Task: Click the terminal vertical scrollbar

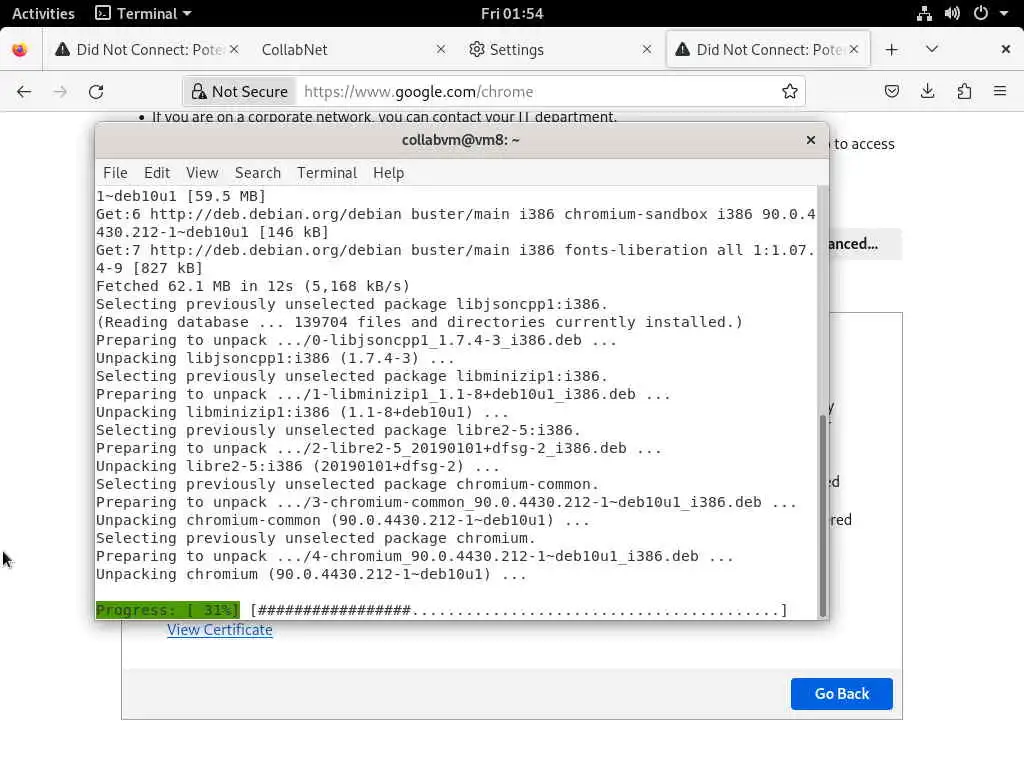Action: click(x=823, y=516)
